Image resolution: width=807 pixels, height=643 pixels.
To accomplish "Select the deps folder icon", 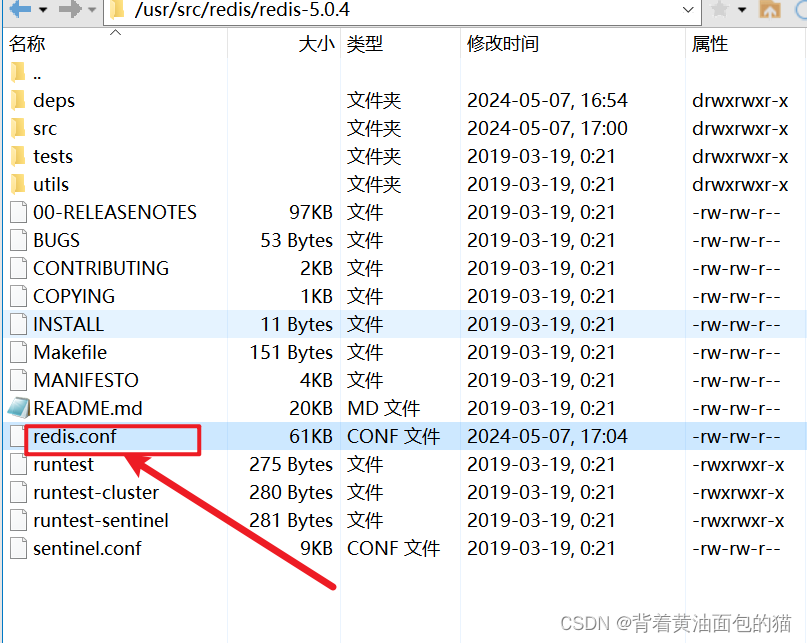I will tap(18, 100).
